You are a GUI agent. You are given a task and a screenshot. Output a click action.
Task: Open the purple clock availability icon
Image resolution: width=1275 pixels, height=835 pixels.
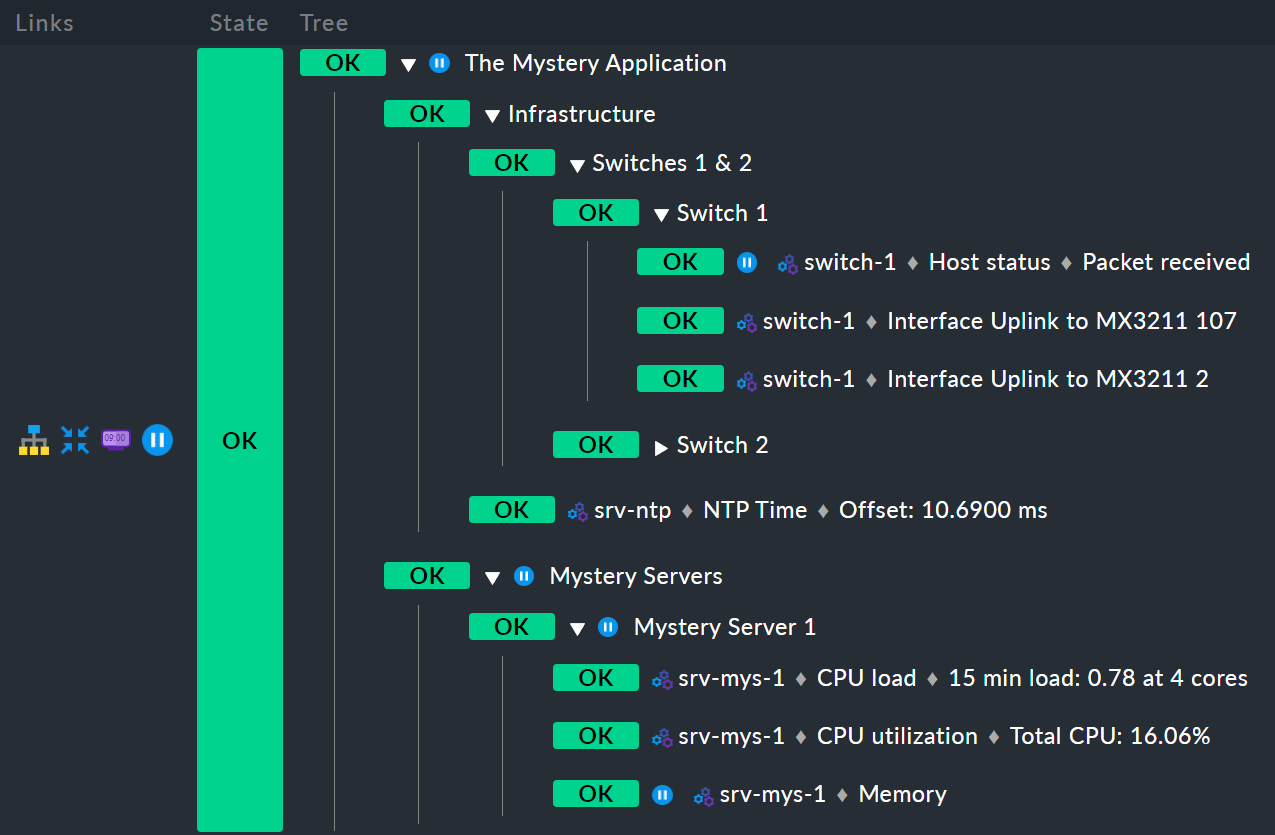tap(116, 440)
